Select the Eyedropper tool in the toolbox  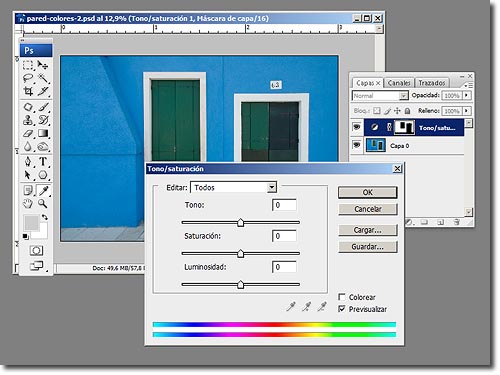(43, 190)
